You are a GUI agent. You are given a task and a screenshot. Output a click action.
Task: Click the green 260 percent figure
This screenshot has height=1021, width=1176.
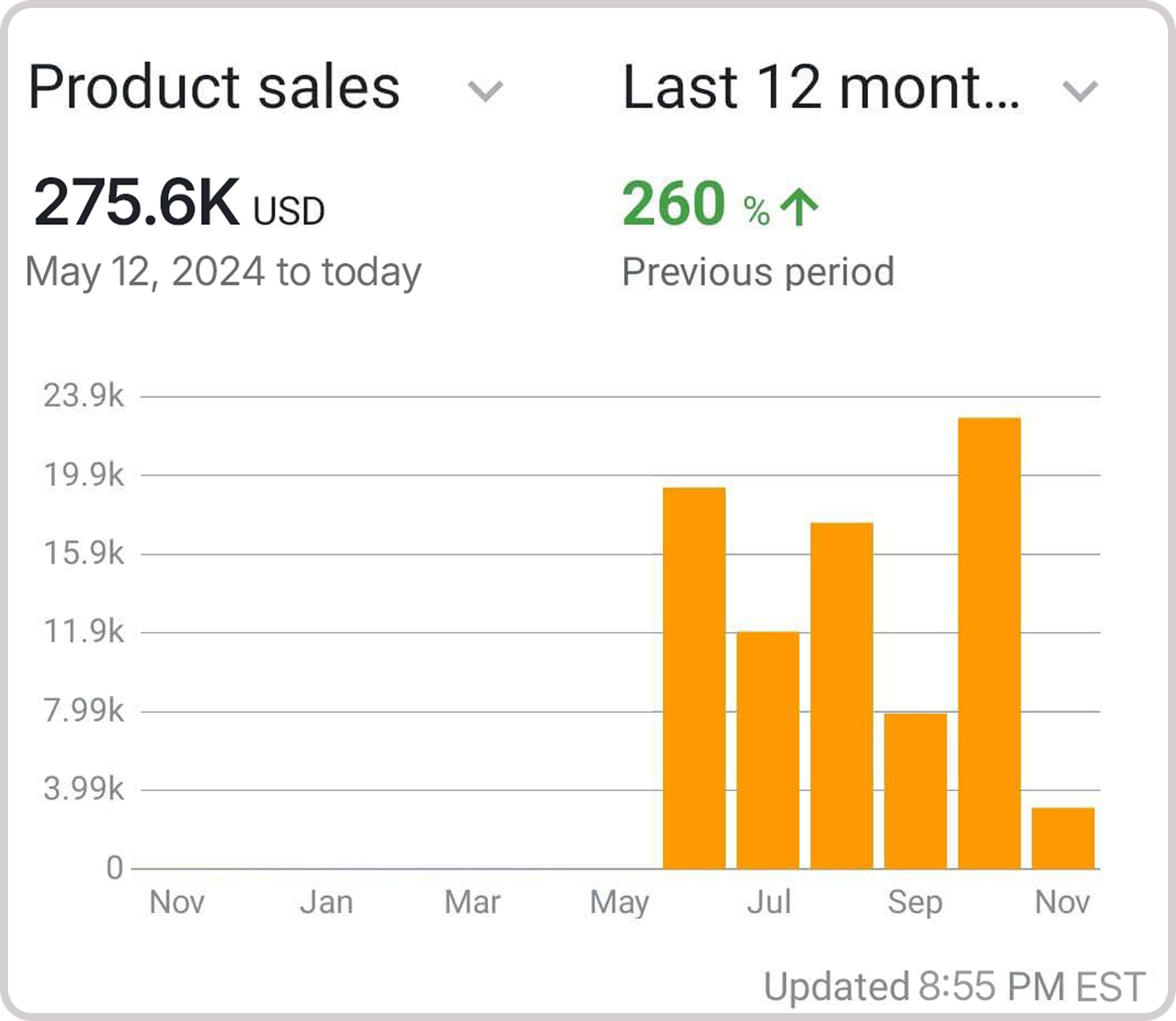click(x=695, y=204)
